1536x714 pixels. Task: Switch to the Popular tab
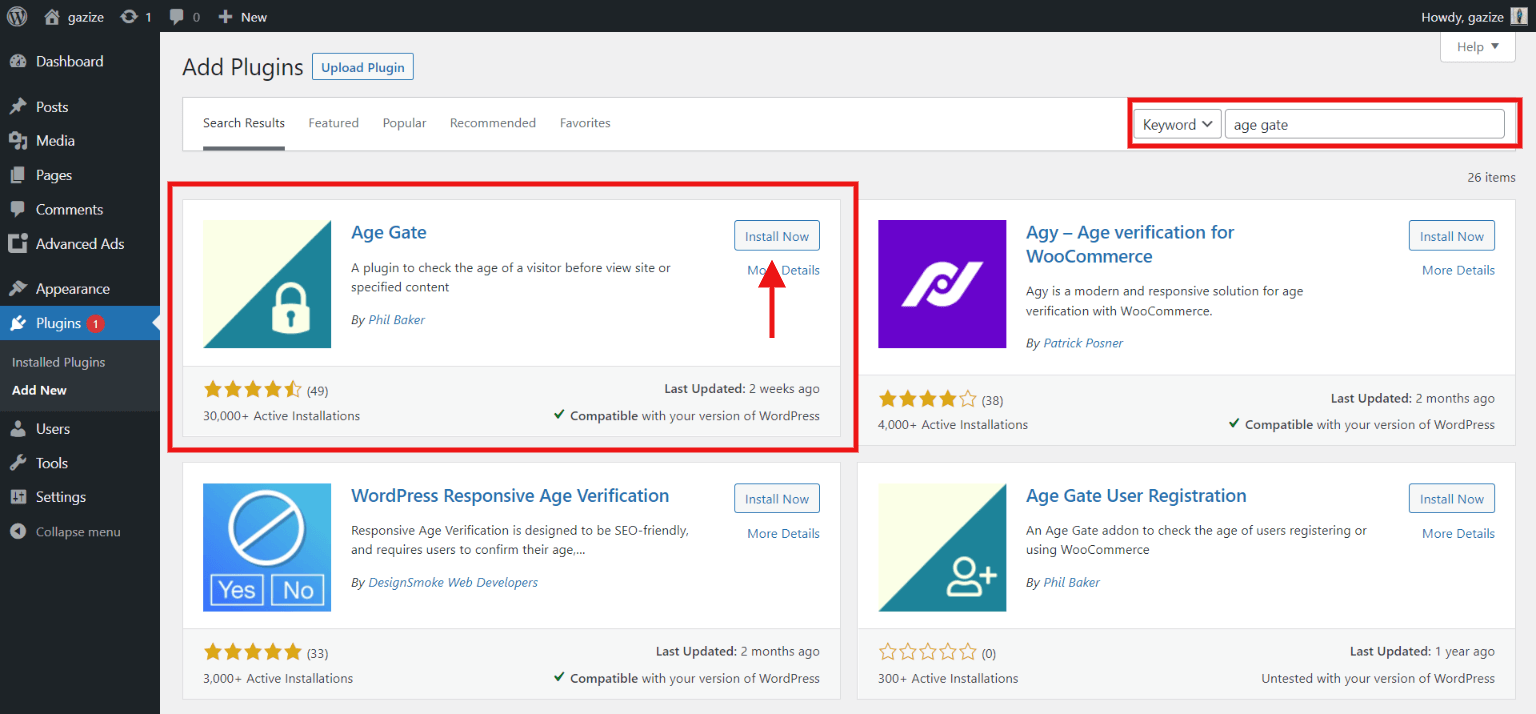coord(404,123)
